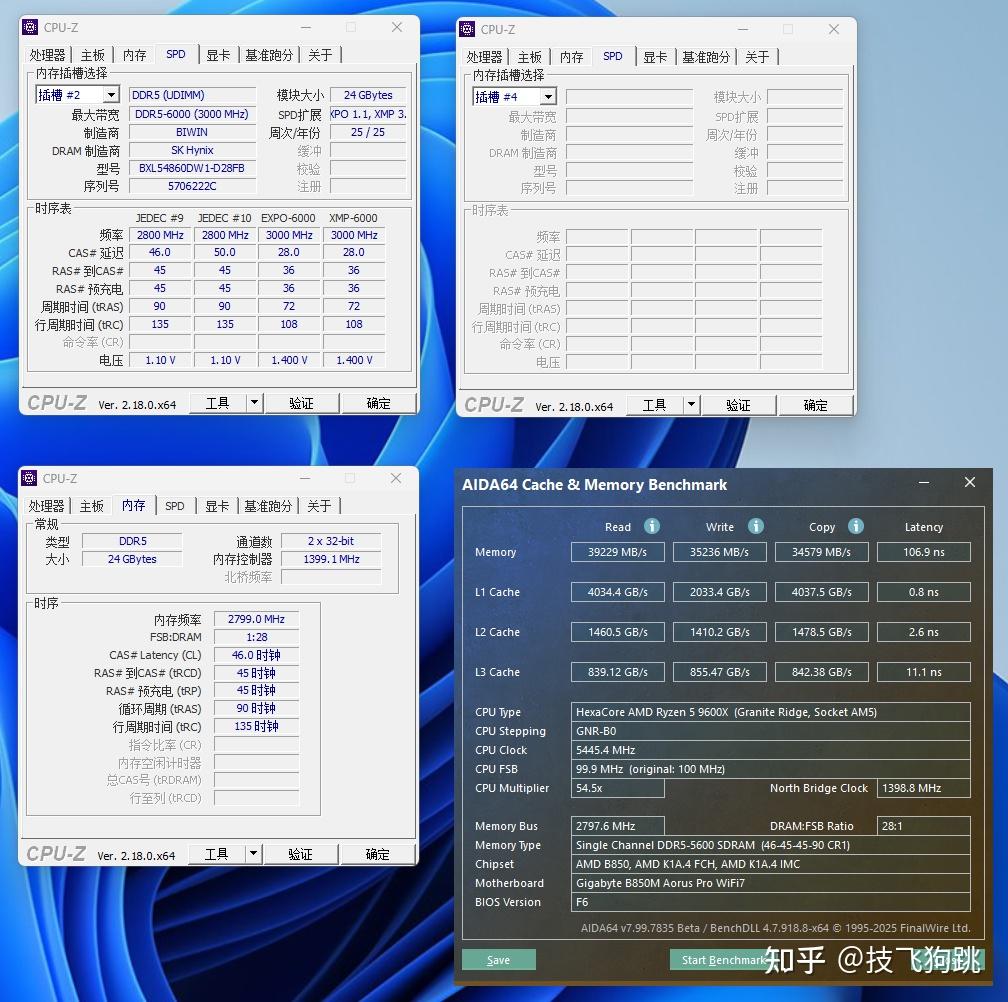Switch to SPD tab in memory window
The image size is (1008, 1002).
point(175,506)
